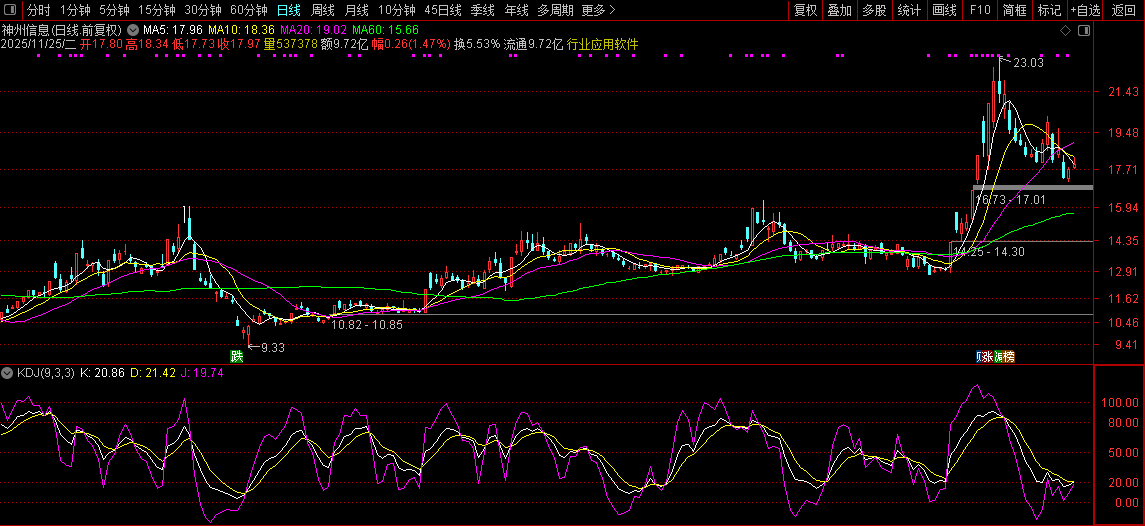Switch to the 周线 weekly tab
Image resolution: width=1145 pixels, height=526 pixels.
[322, 10]
